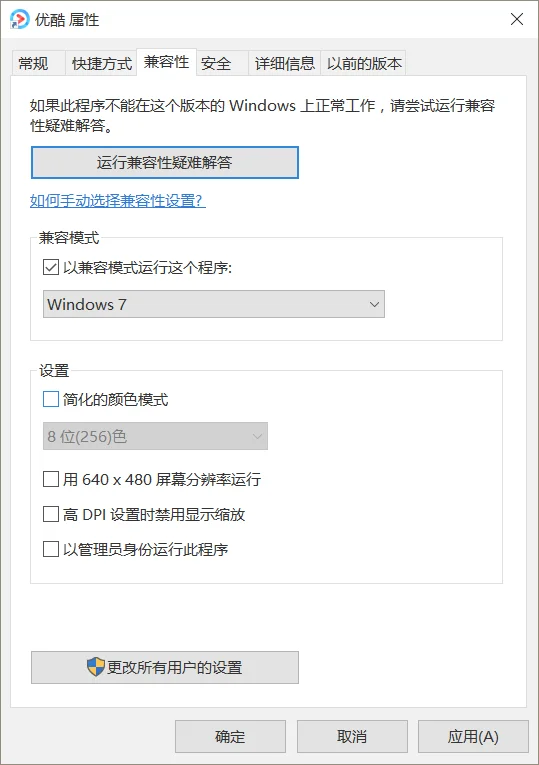This screenshot has height=765, width=539.
Task: Enable the 简化的颜色模式 checkbox
Action: coord(51,399)
